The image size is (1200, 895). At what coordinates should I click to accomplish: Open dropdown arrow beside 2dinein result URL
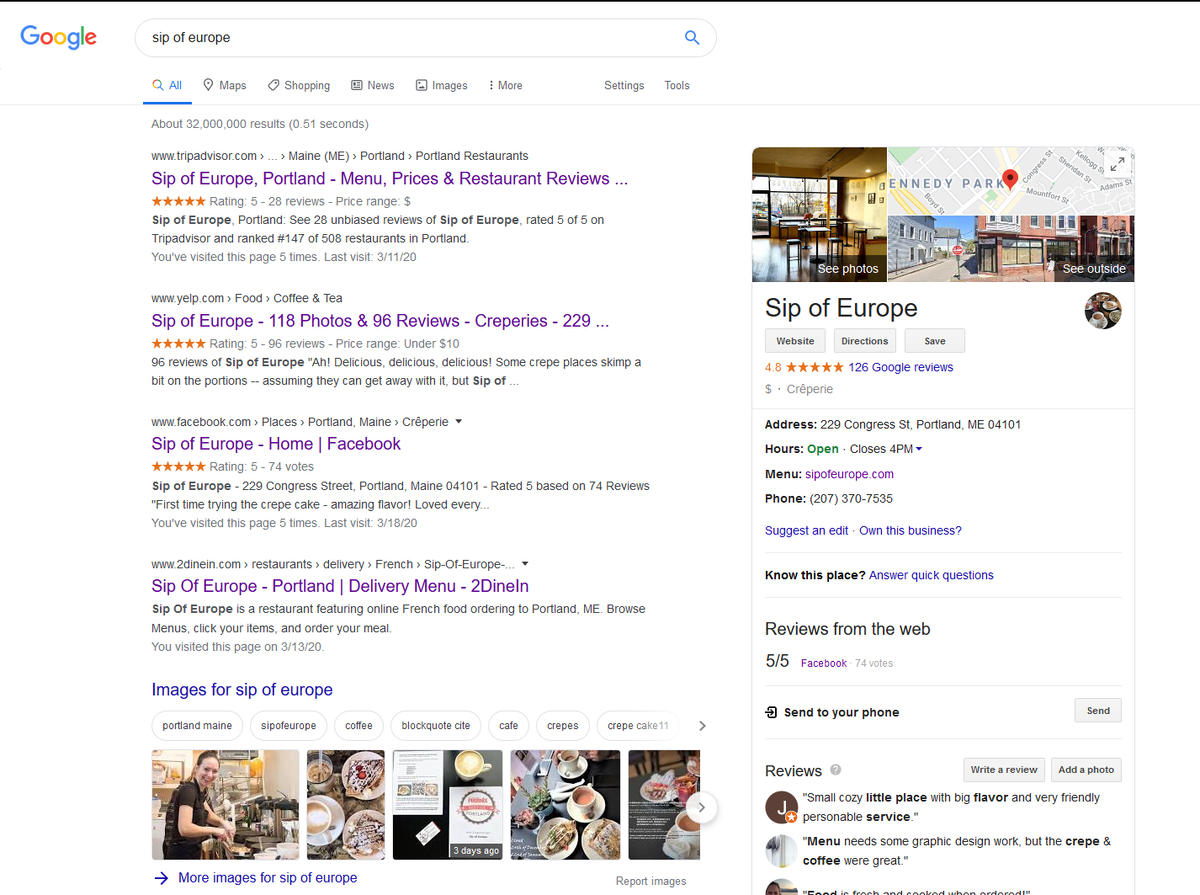(525, 564)
